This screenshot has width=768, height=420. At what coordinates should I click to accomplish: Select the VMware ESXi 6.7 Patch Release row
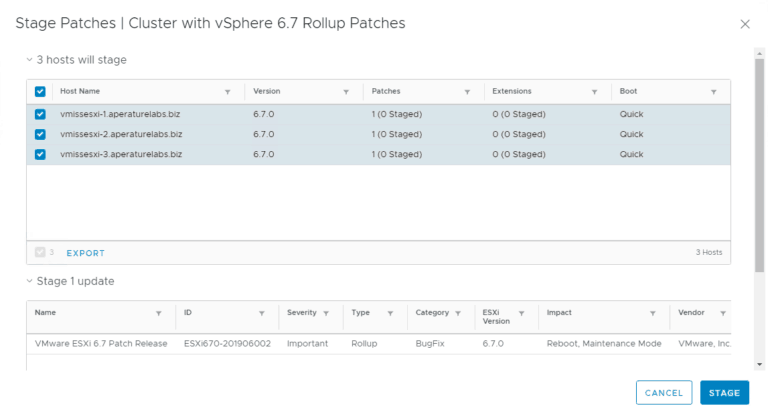pyautogui.click(x=100, y=344)
